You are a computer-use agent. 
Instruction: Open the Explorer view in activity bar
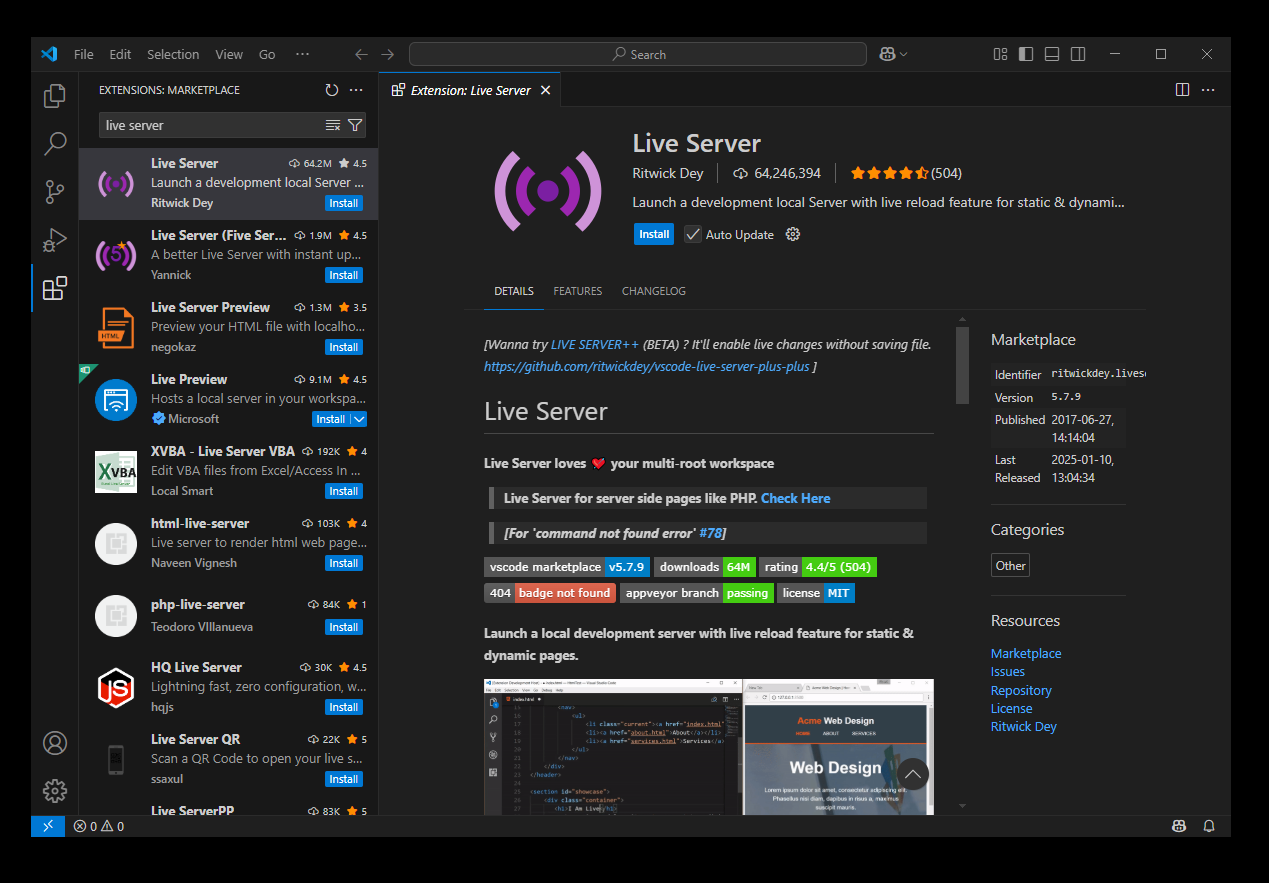coord(55,96)
